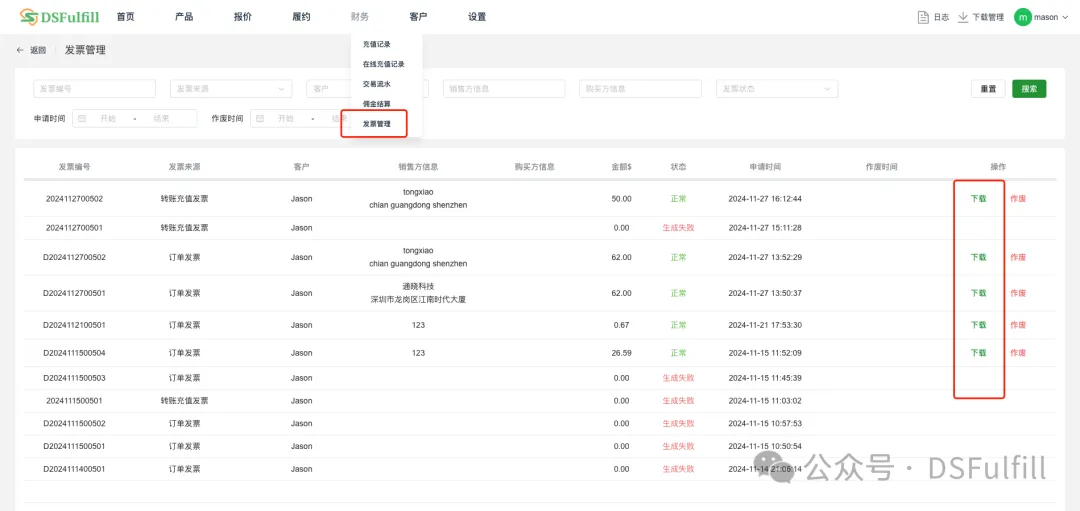Click the 返回 back arrow
1080x511 pixels.
(21, 50)
